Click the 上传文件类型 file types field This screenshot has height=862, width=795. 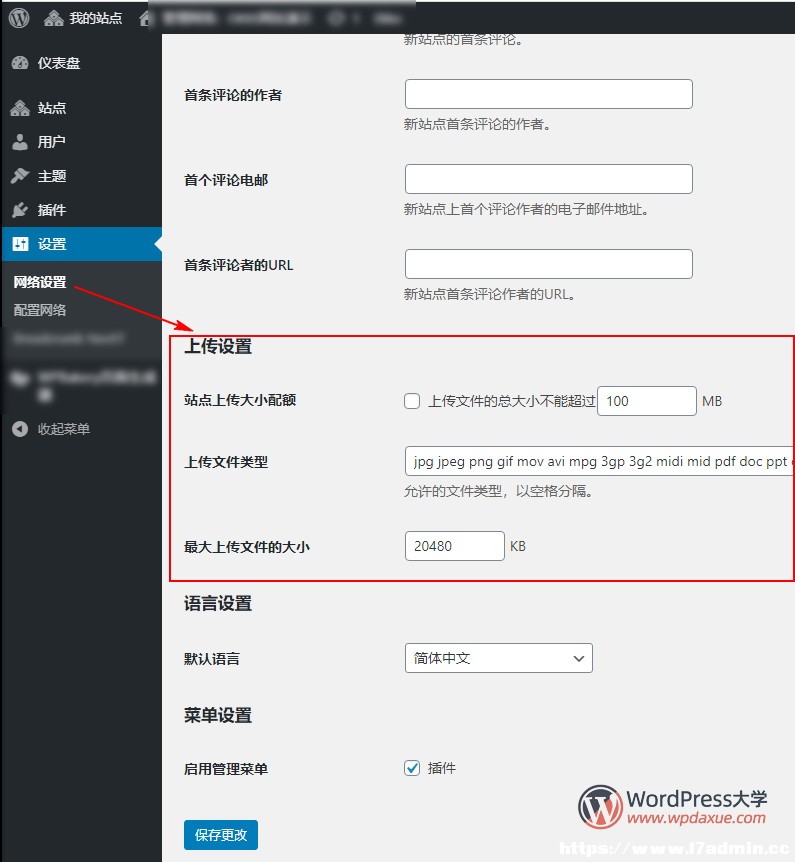point(600,461)
